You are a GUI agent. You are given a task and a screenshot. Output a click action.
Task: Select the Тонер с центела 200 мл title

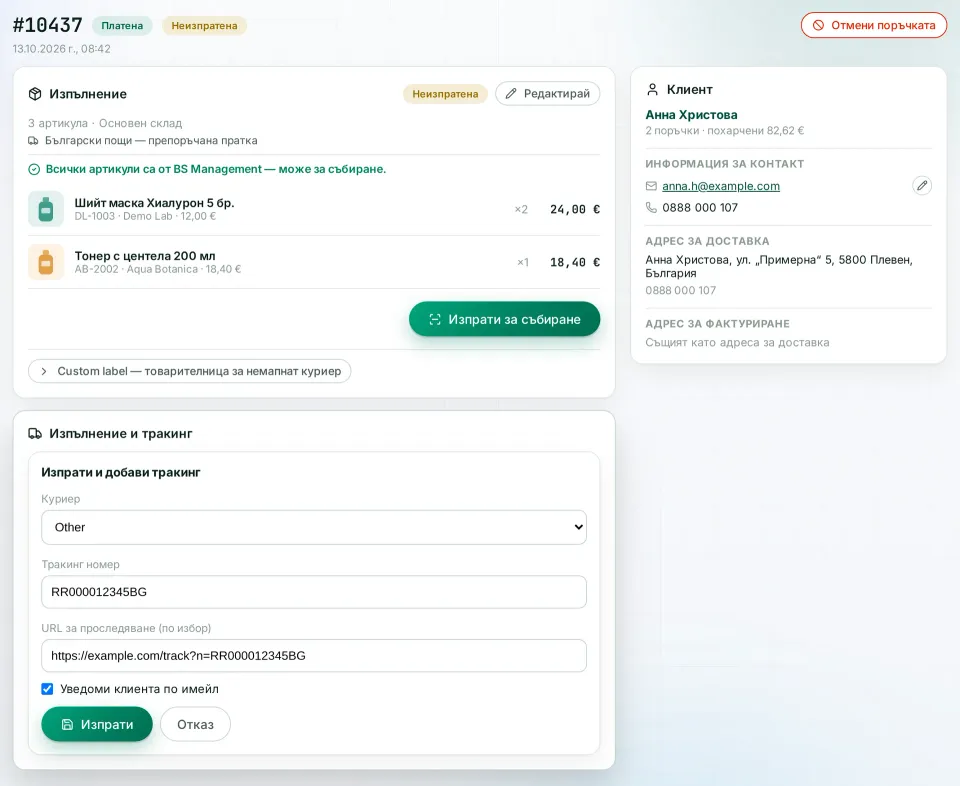tap(145, 256)
